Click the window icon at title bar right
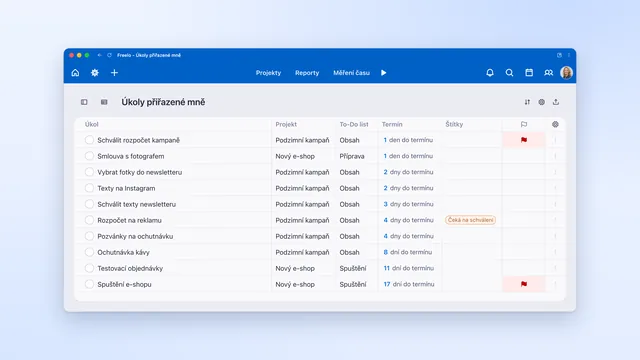Image resolution: width=640 pixels, height=360 pixels. click(559, 55)
